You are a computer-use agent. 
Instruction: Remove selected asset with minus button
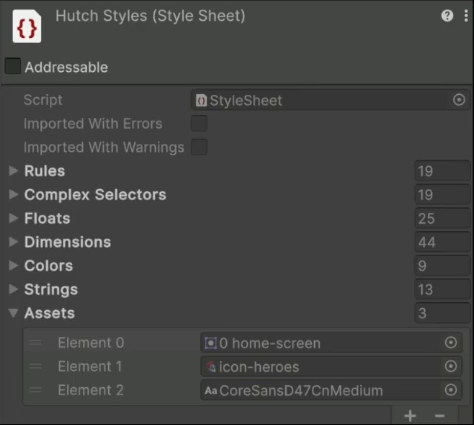click(x=440, y=416)
